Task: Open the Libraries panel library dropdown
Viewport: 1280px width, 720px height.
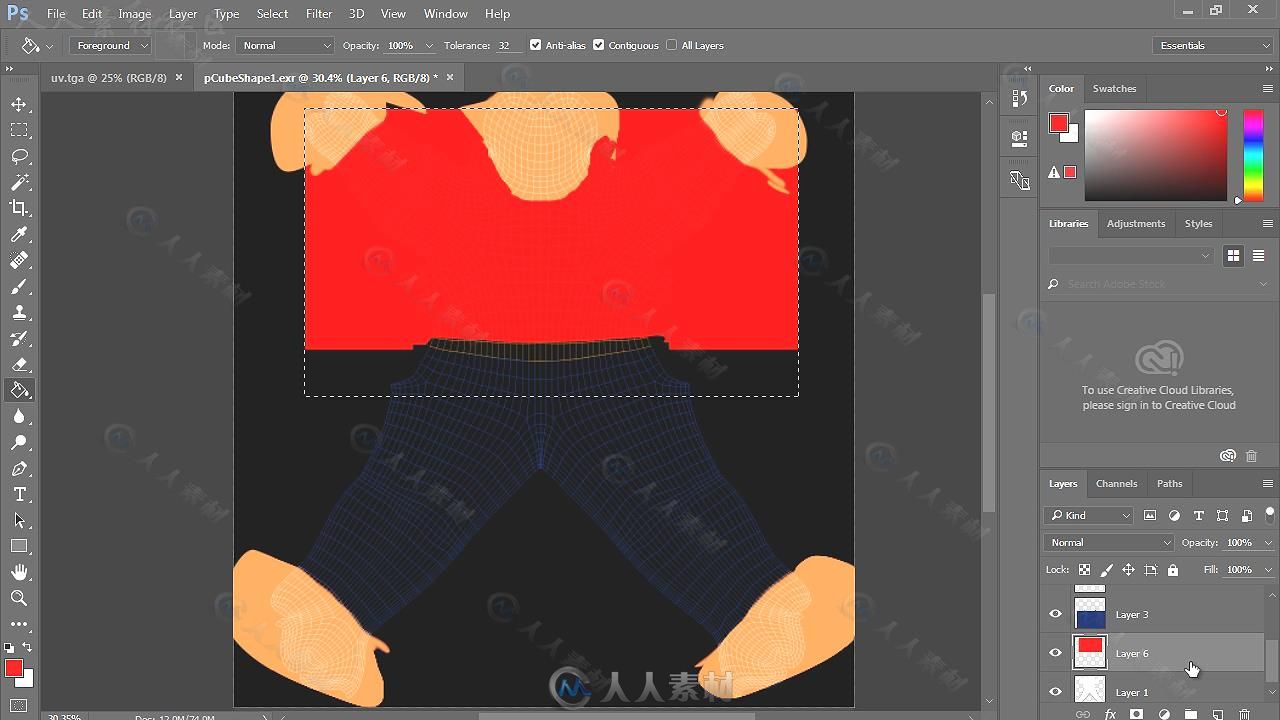Action: (1131, 256)
